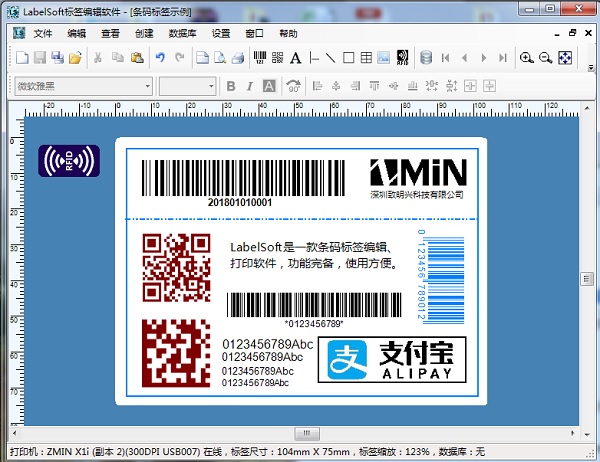Expand toolbar overflow options arrow

point(591,68)
